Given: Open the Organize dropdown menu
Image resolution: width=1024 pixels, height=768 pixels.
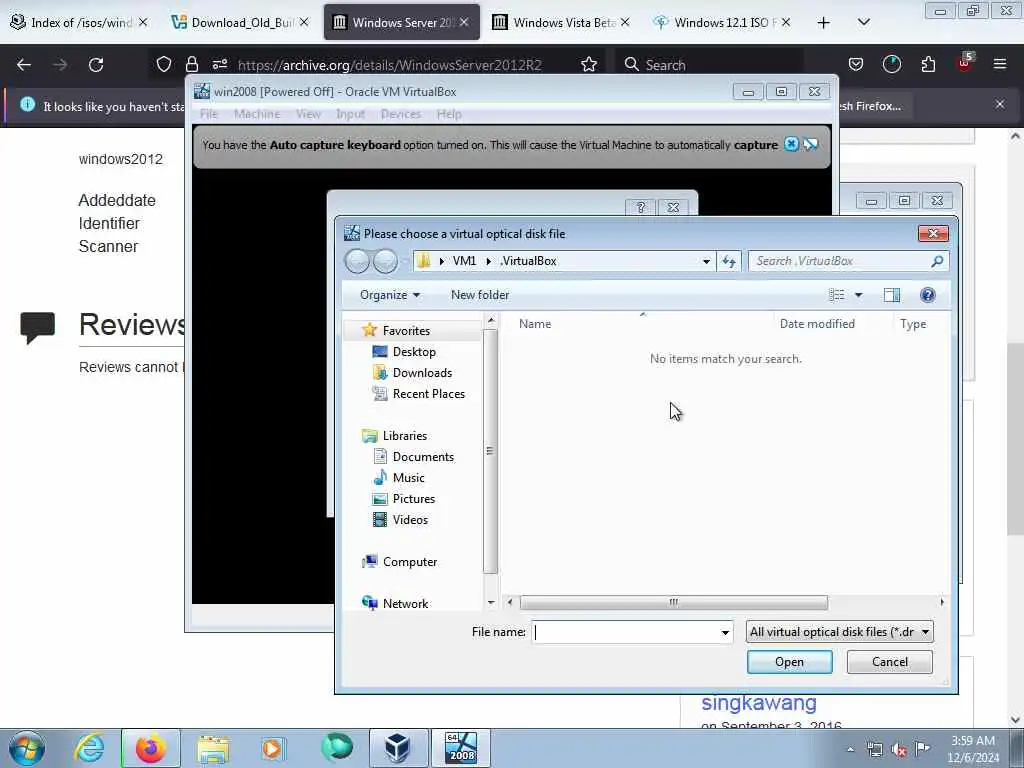Looking at the screenshot, I should pyautogui.click(x=390, y=295).
